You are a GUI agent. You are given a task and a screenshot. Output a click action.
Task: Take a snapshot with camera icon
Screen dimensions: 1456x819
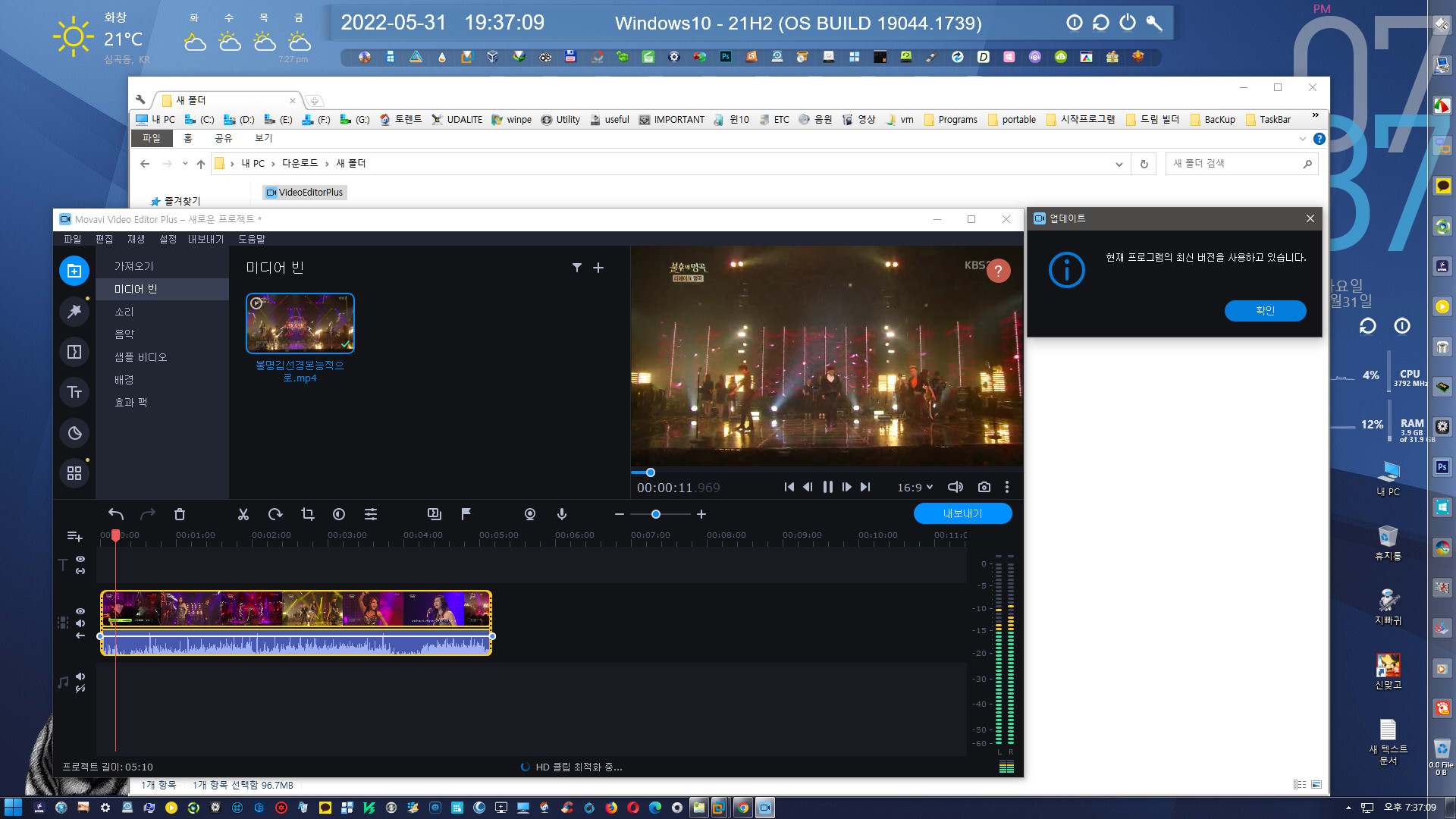click(984, 487)
